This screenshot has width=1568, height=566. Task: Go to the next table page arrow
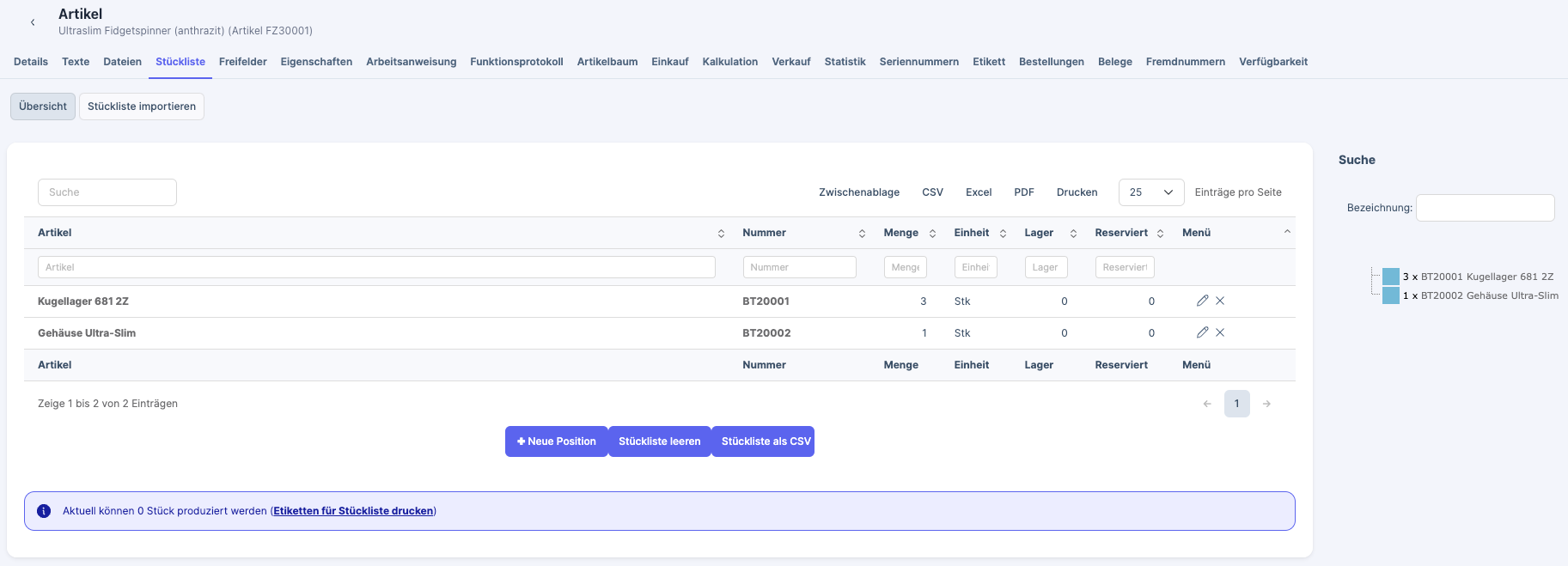pos(1266,404)
